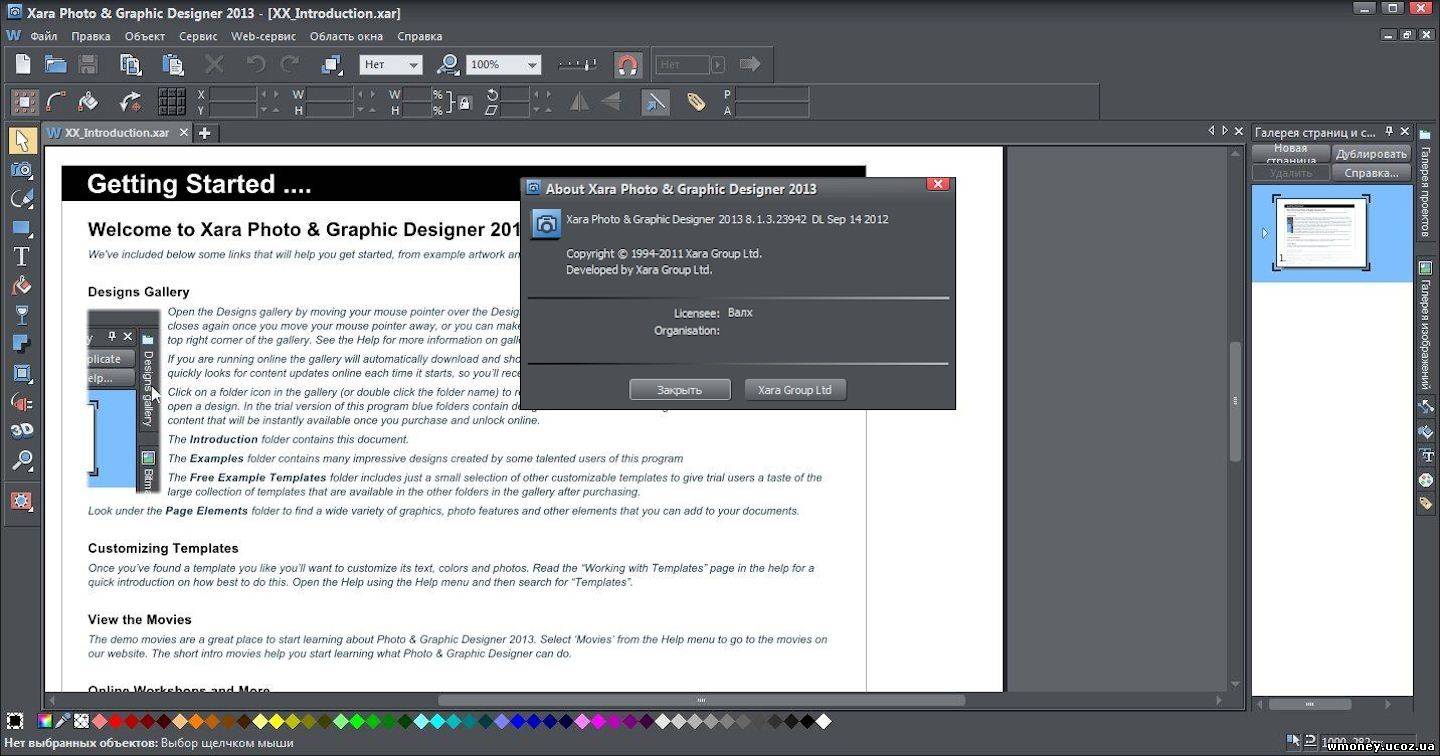Toggle the red magnet snap button
The height and width of the screenshot is (756, 1440).
[627, 65]
